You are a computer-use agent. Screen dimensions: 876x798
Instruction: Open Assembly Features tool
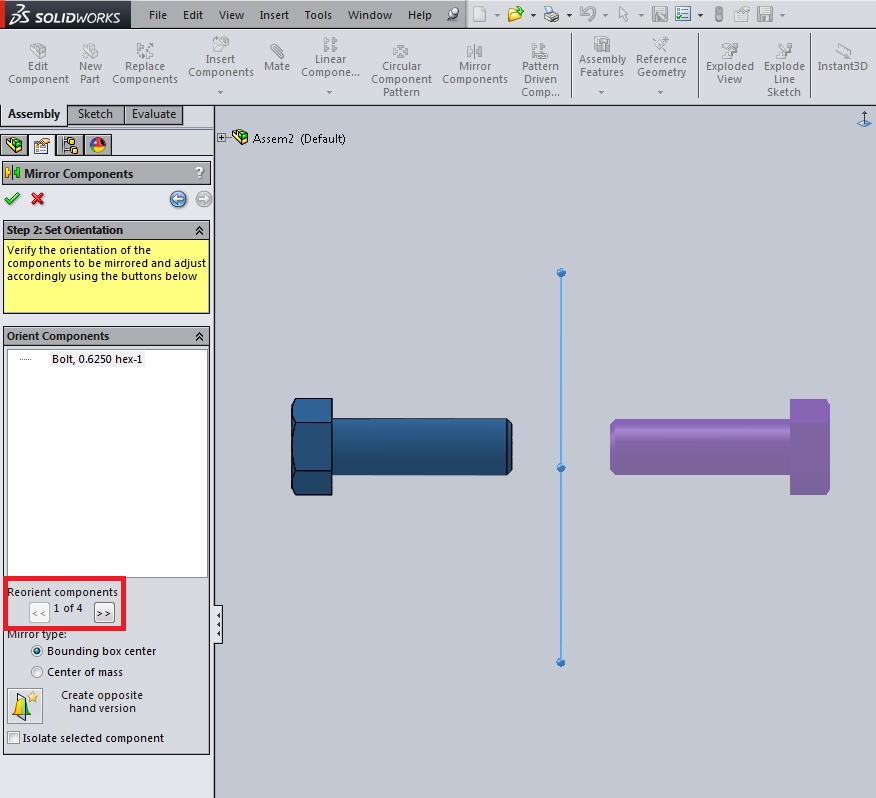tap(602, 58)
